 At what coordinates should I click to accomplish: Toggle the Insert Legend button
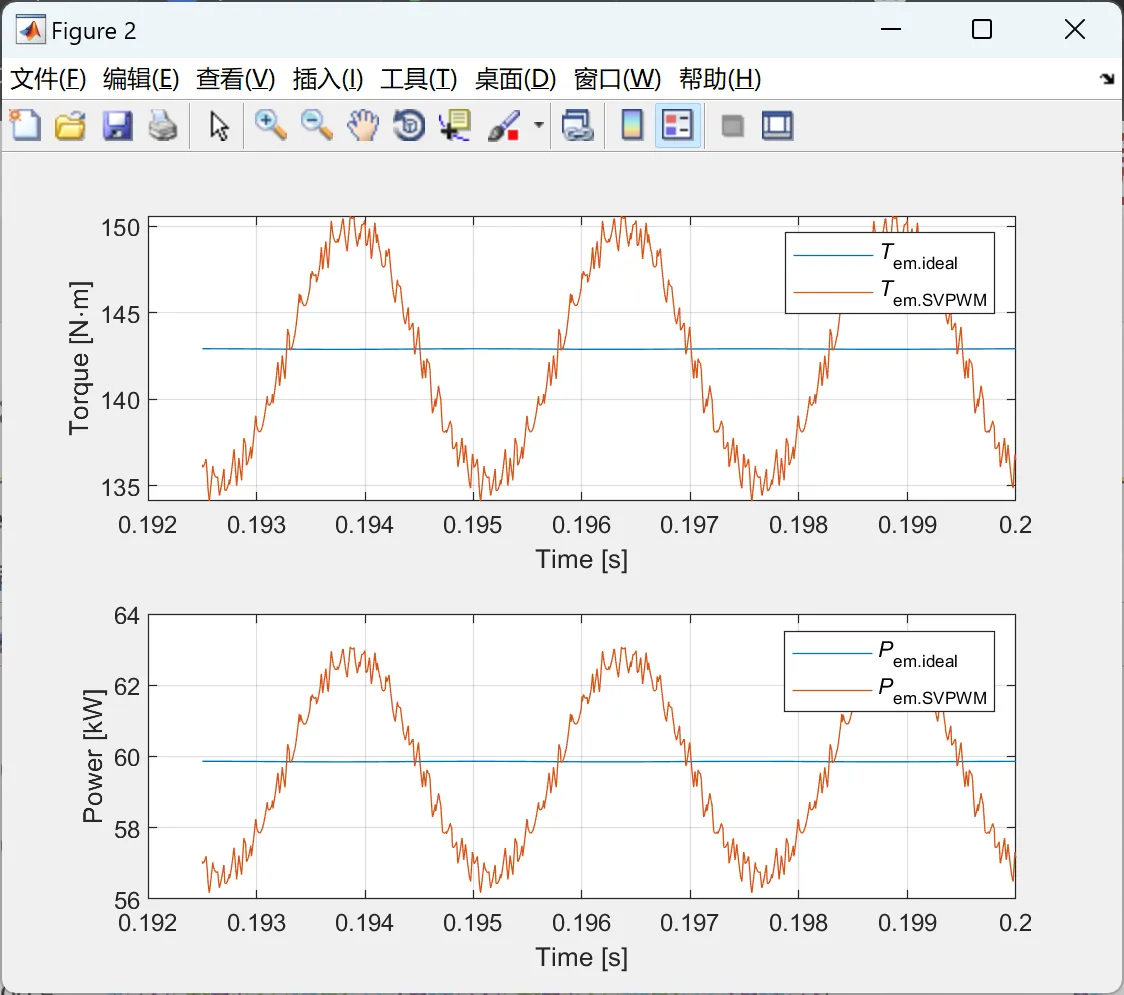677,126
